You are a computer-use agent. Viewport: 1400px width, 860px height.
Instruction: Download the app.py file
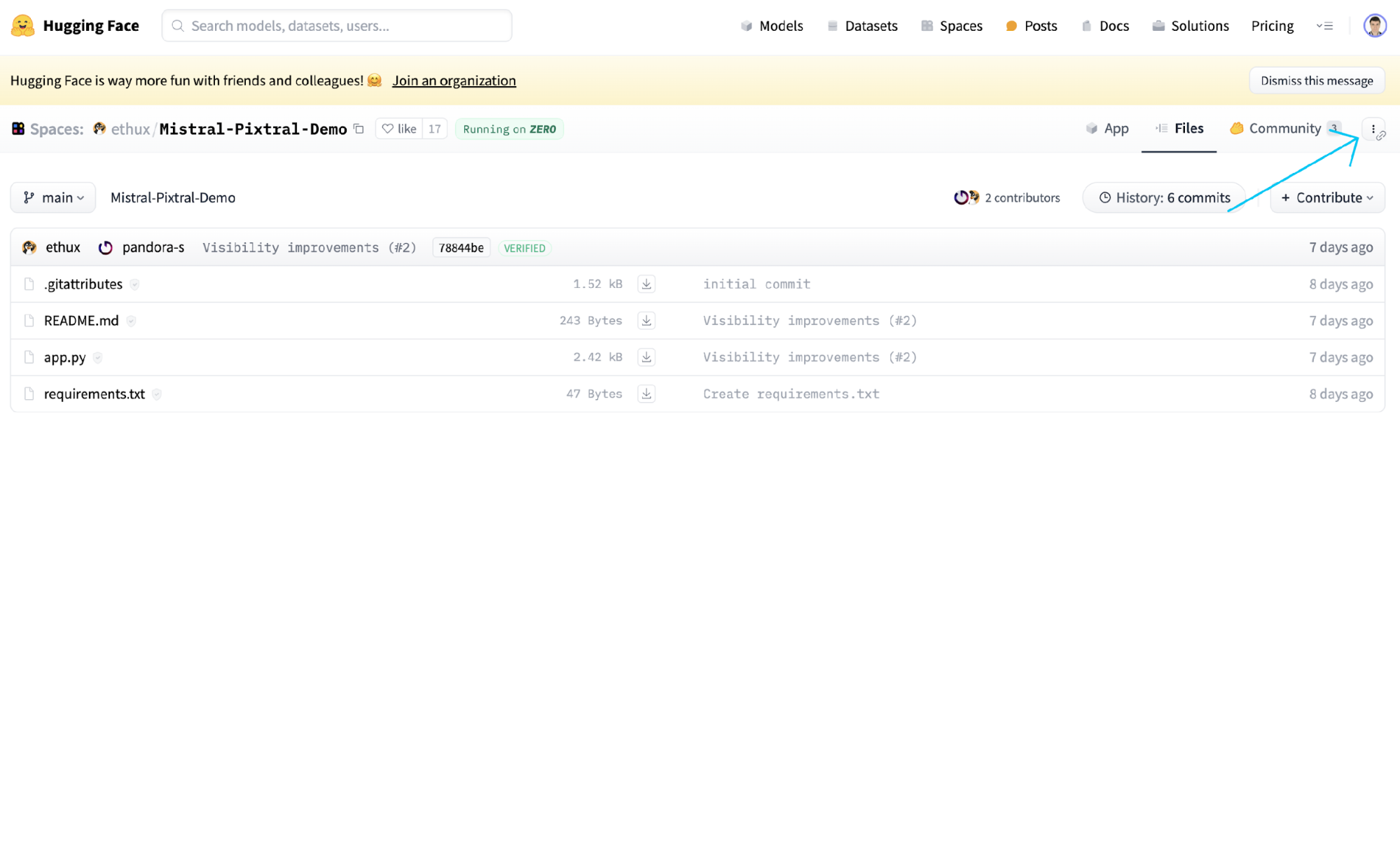click(x=646, y=357)
